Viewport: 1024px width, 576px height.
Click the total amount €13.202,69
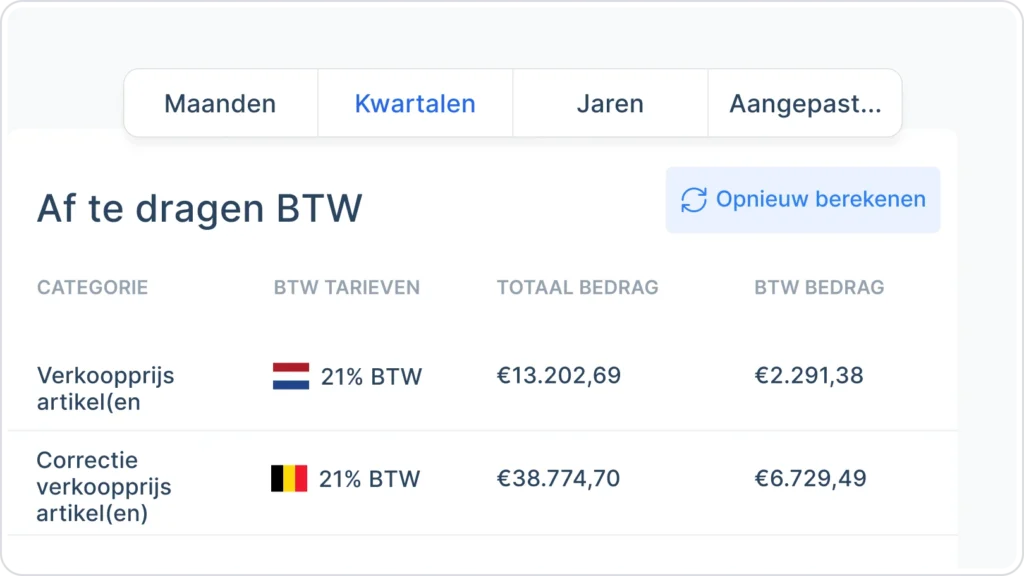click(559, 376)
